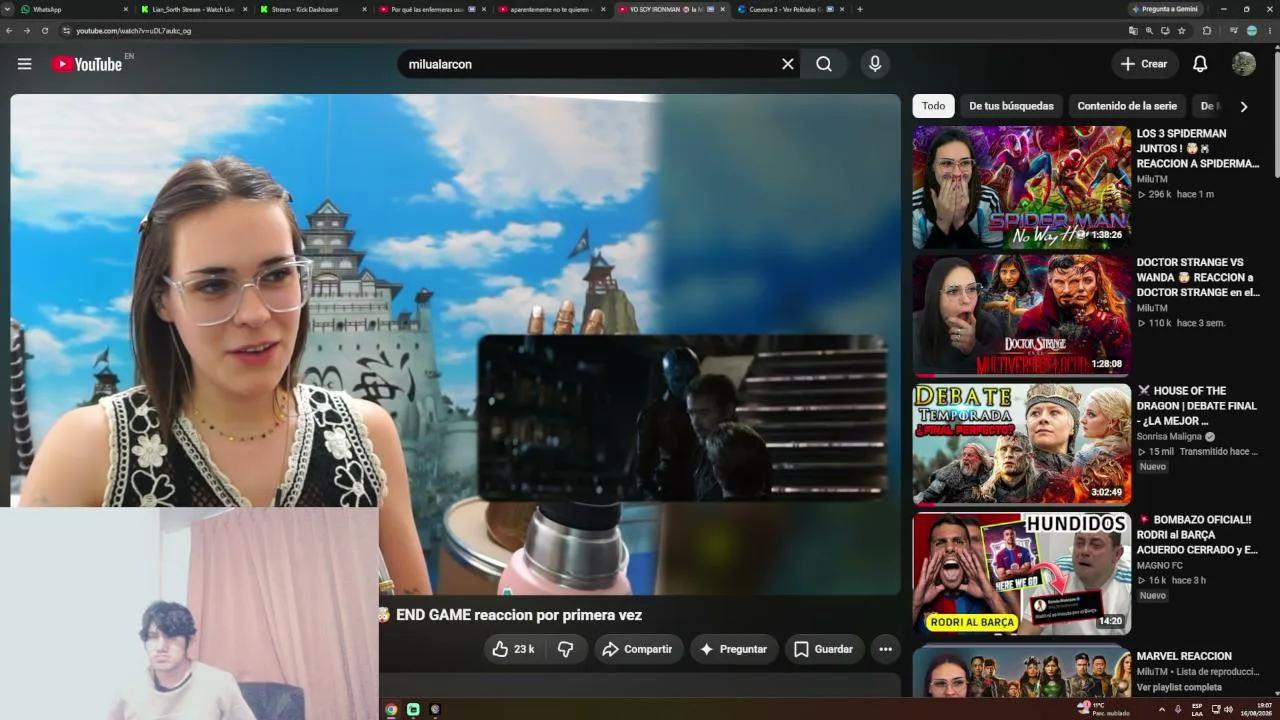Click the Preguntar button

click(x=733, y=649)
